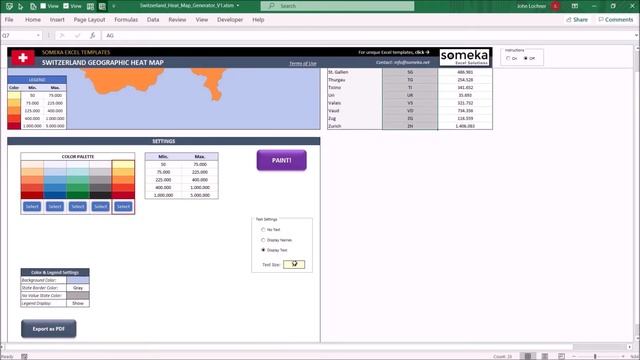Open the Review ribbon tab
The height and width of the screenshot is (360, 640).
coord(177,20)
